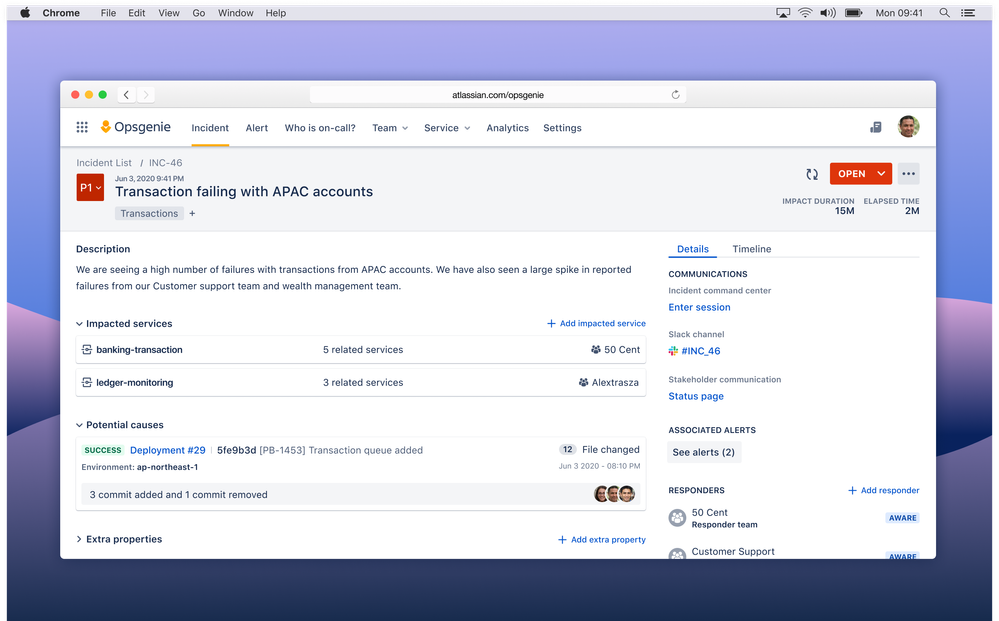Open the Deployment #29 link
Viewport: 999px width, 621px height.
168,450
